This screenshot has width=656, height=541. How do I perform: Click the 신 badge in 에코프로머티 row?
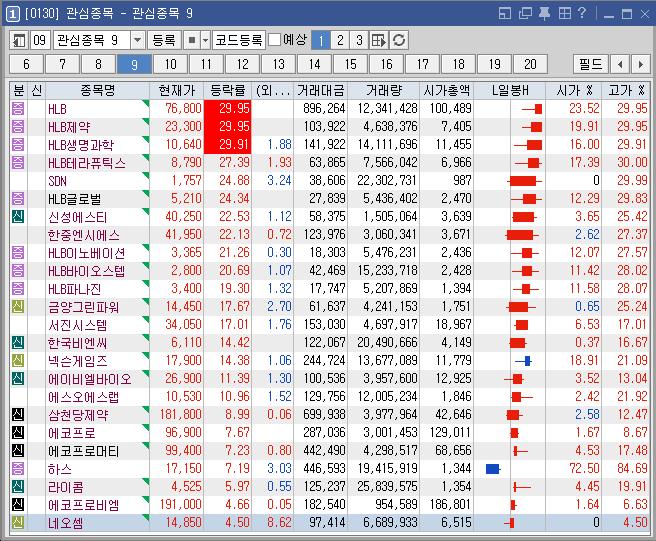coord(18,450)
